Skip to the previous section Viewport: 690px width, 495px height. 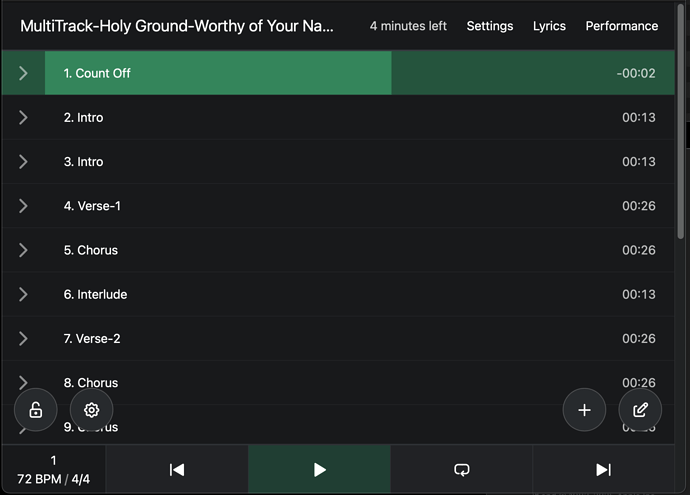coord(177,469)
